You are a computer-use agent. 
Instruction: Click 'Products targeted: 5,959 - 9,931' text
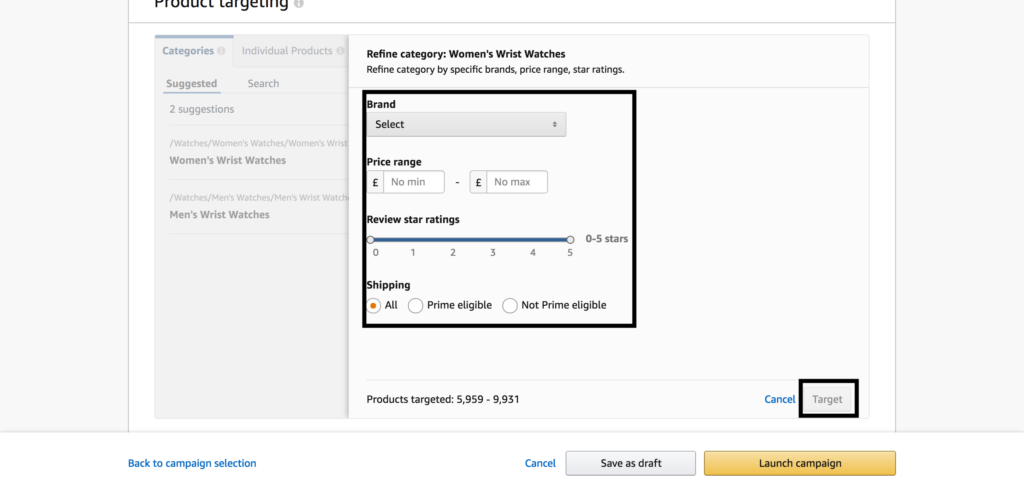click(x=443, y=399)
